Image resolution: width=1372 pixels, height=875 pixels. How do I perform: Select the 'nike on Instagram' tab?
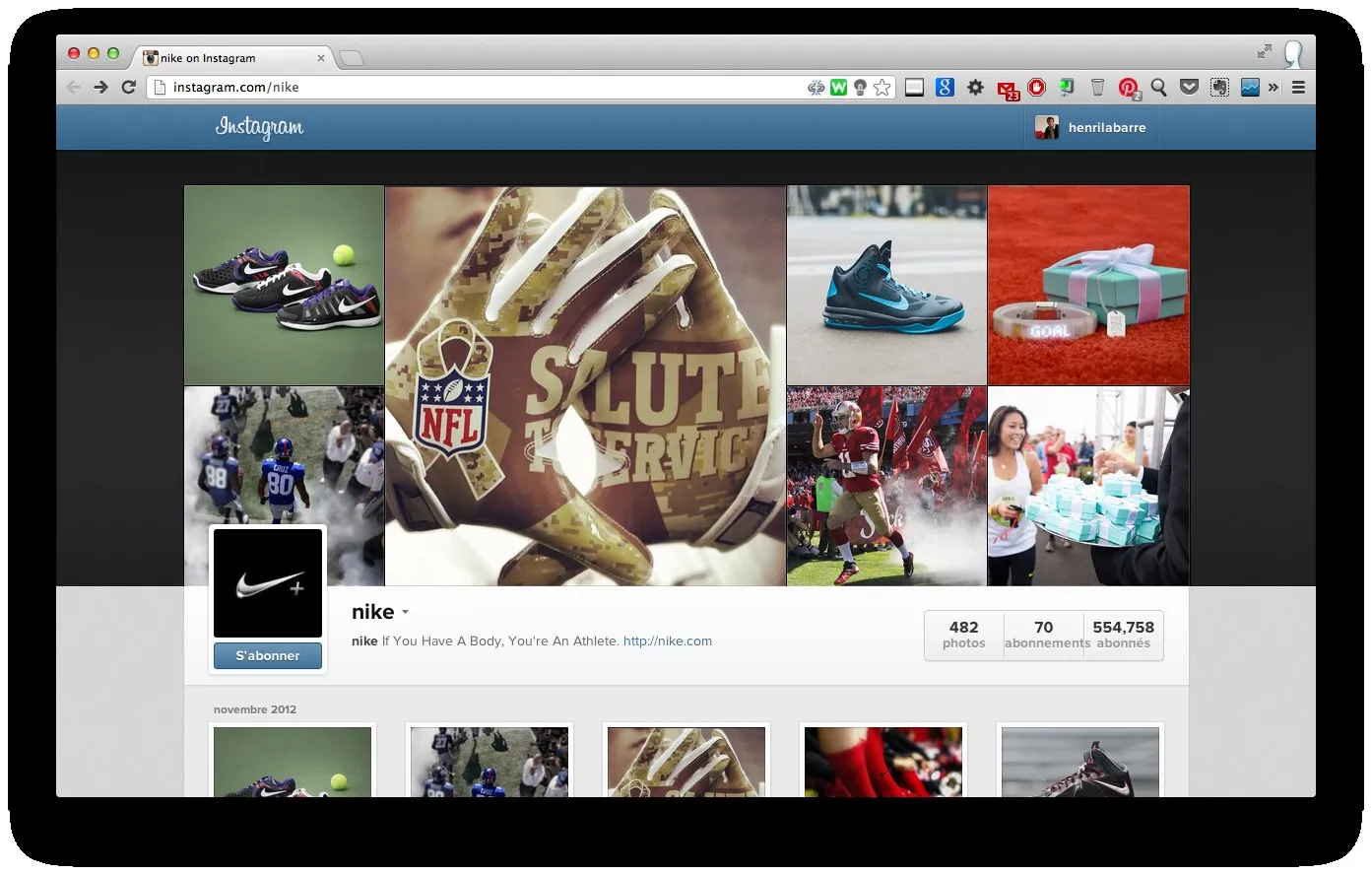tap(232, 58)
